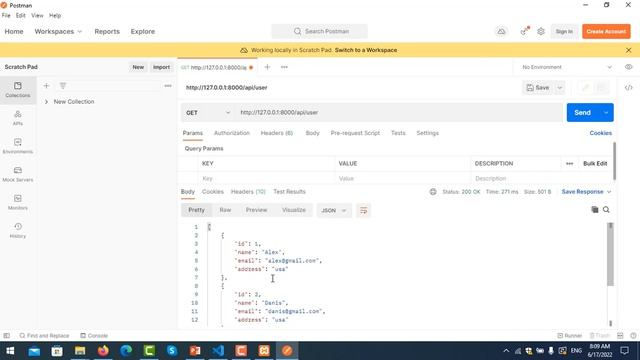This screenshot has width=640, height=360.
Task: Select the Preview response view
Action: point(256,210)
